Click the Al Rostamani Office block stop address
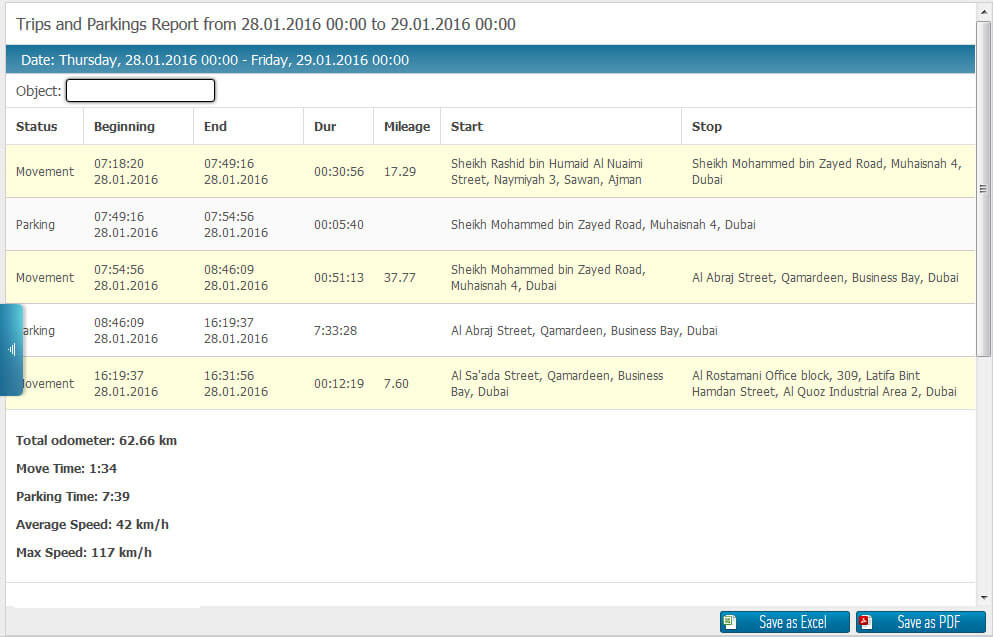This screenshot has width=993, height=637. tap(824, 384)
